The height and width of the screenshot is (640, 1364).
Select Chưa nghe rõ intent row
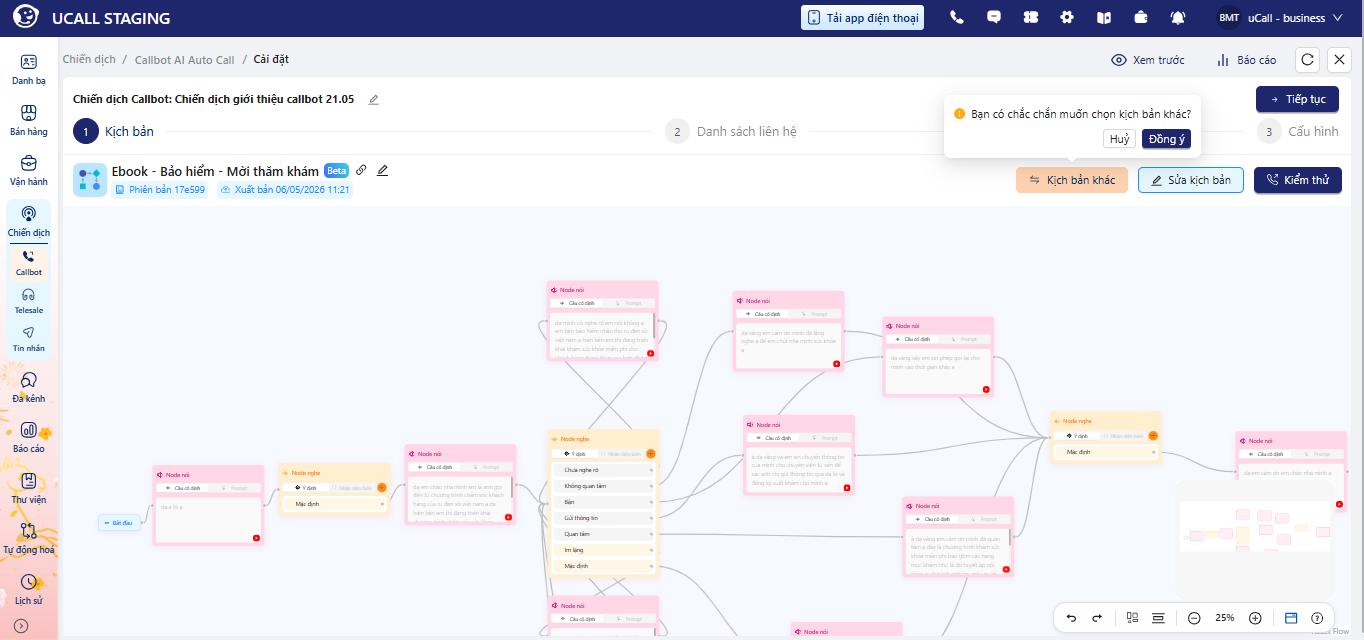(x=603, y=469)
